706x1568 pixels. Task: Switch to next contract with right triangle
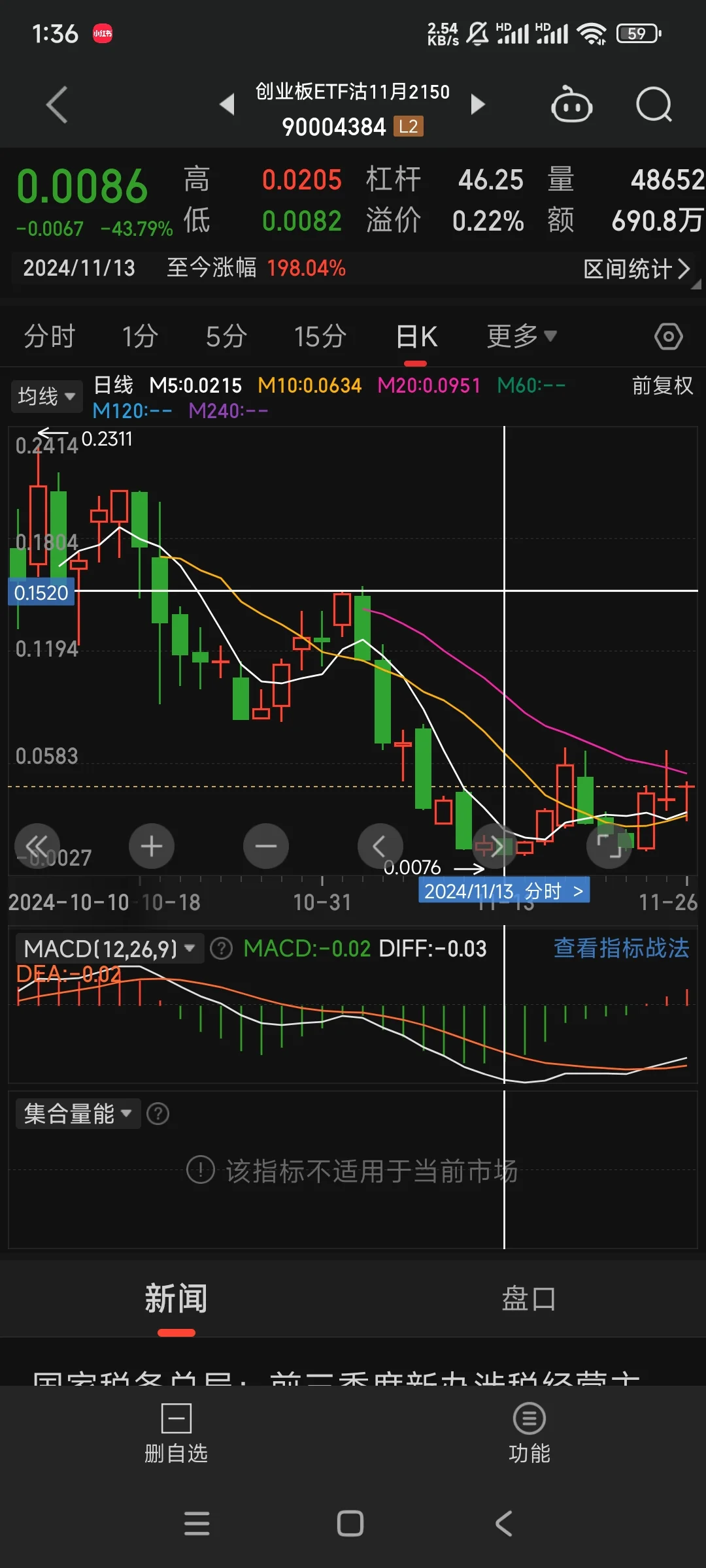(478, 104)
